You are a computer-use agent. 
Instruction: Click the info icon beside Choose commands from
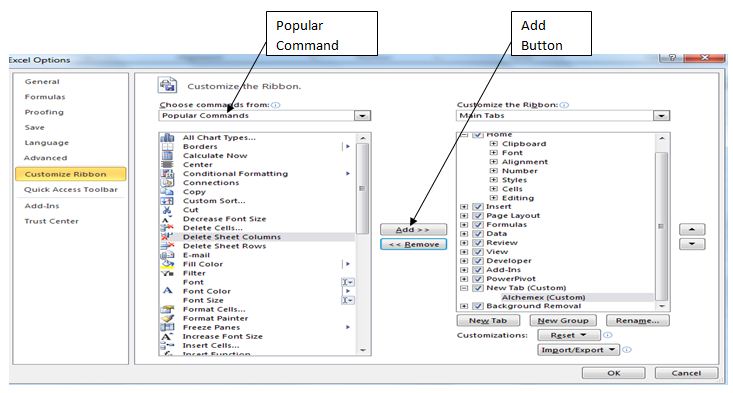(x=276, y=105)
